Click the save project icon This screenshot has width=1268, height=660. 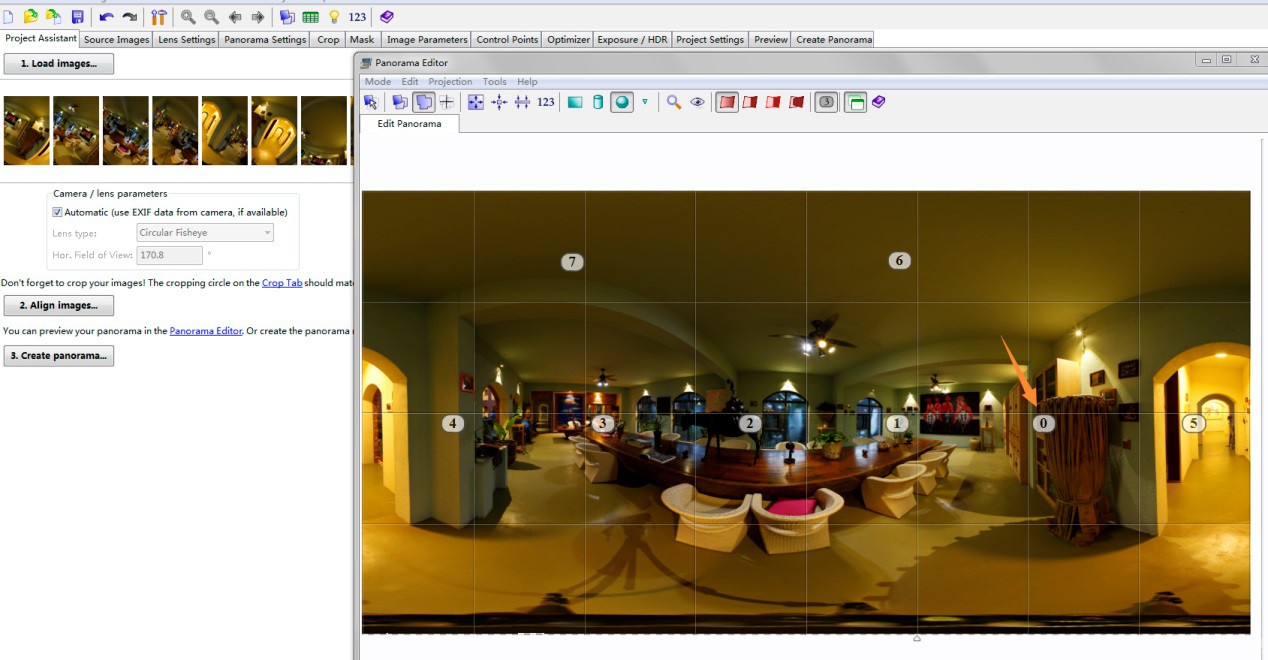77,17
